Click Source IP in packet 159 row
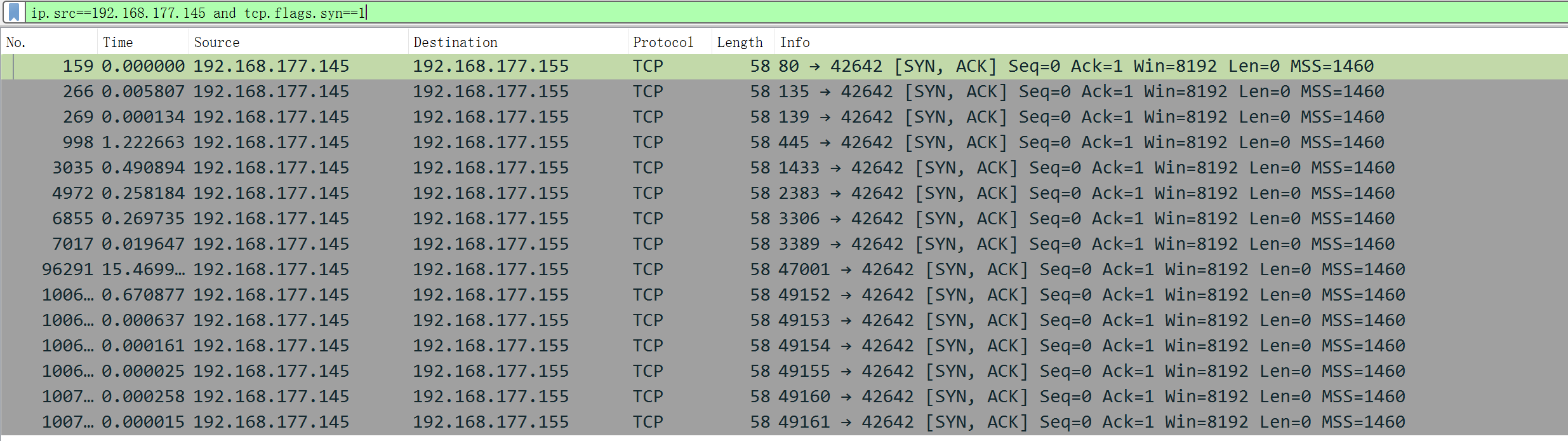Image resolution: width=1568 pixels, height=441 pixels. coord(271,66)
